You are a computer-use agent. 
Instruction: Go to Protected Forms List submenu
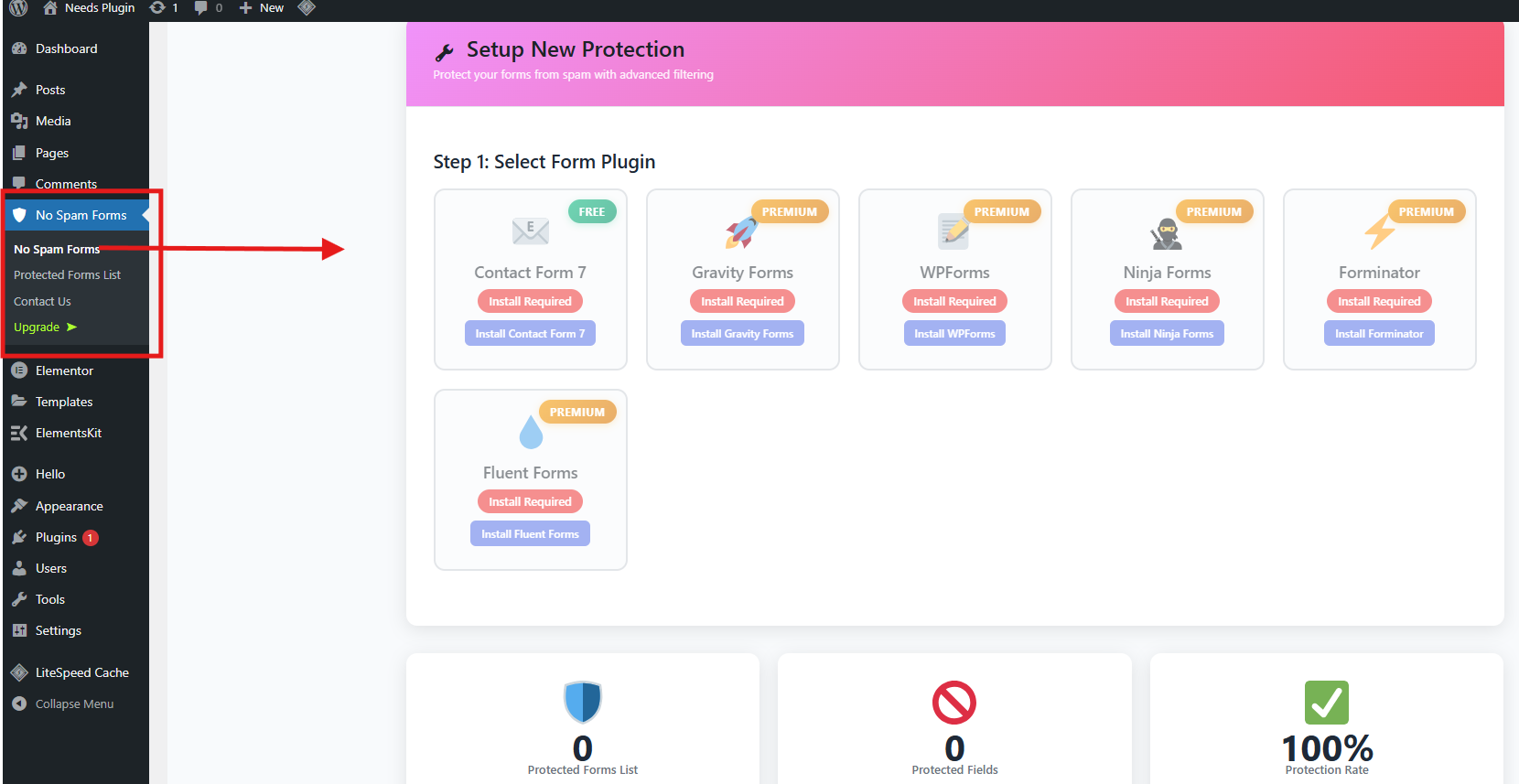point(67,275)
